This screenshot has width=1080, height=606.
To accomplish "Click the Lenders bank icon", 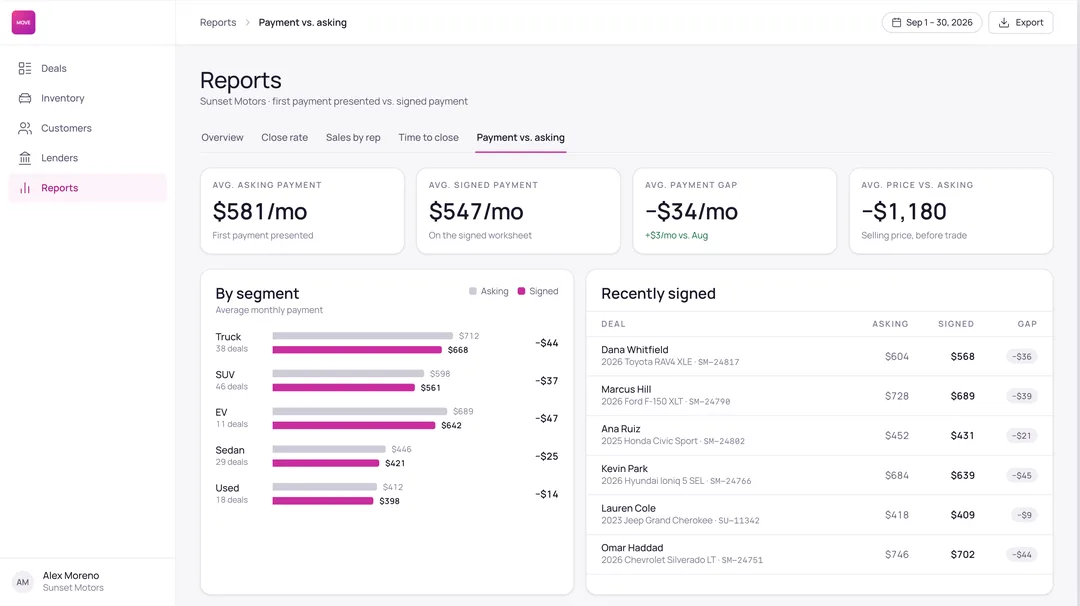I will point(25,158).
